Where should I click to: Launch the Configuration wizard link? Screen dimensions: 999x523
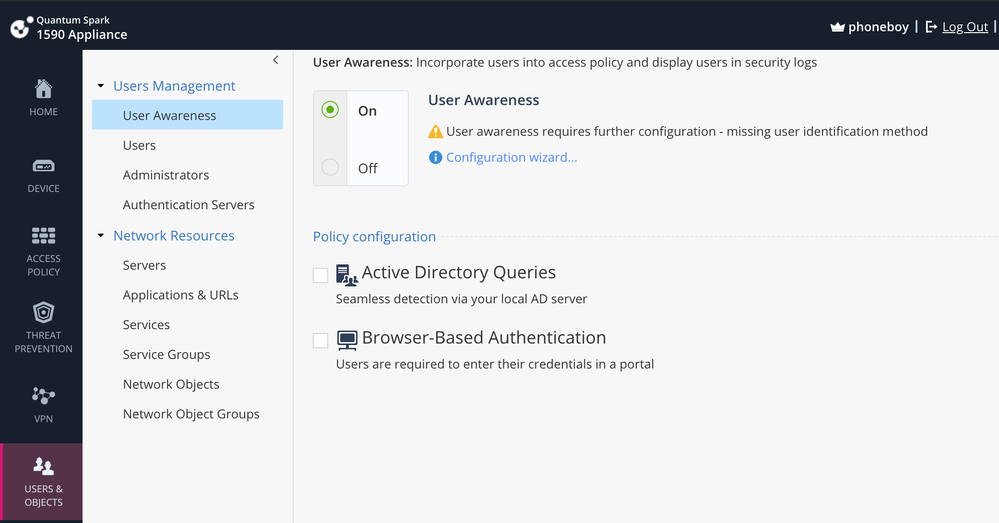pos(512,157)
